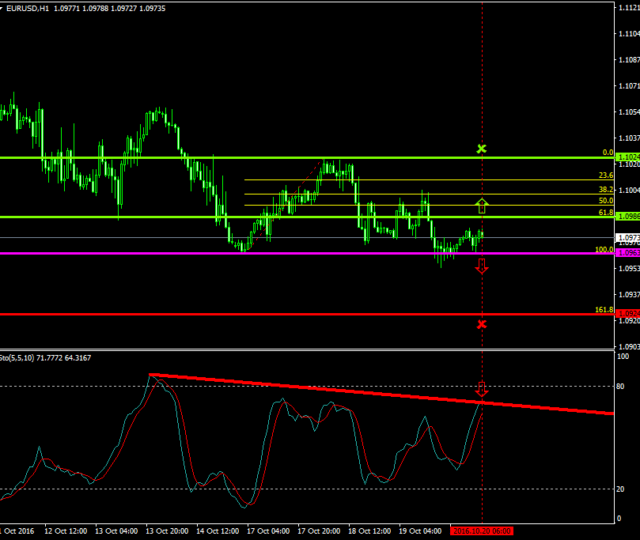Click the small triangle before EURUSD,H1 title
This screenshot has height=540, width=640.
[3, 8]
